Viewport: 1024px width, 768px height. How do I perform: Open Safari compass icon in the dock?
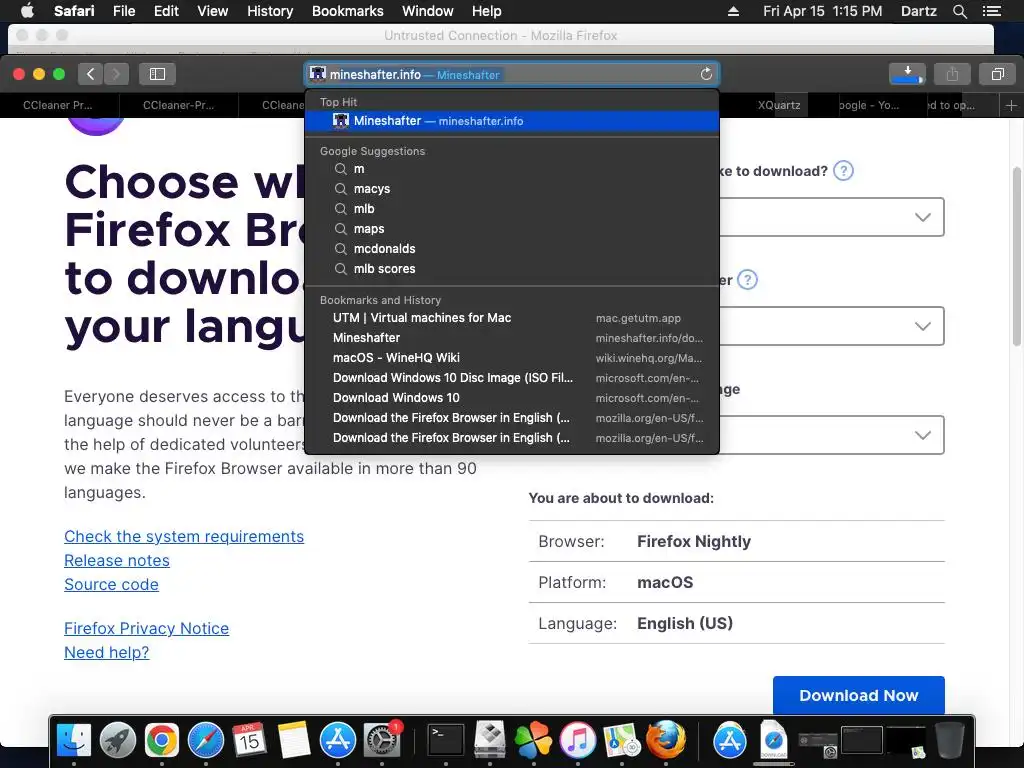point(206,741)
